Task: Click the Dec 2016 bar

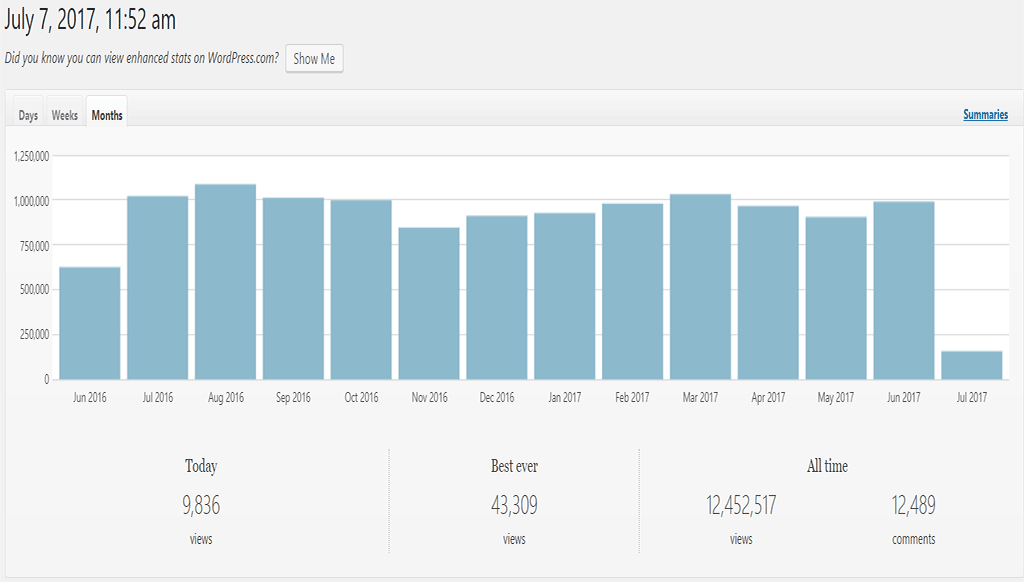Action: tap(497, 298)
